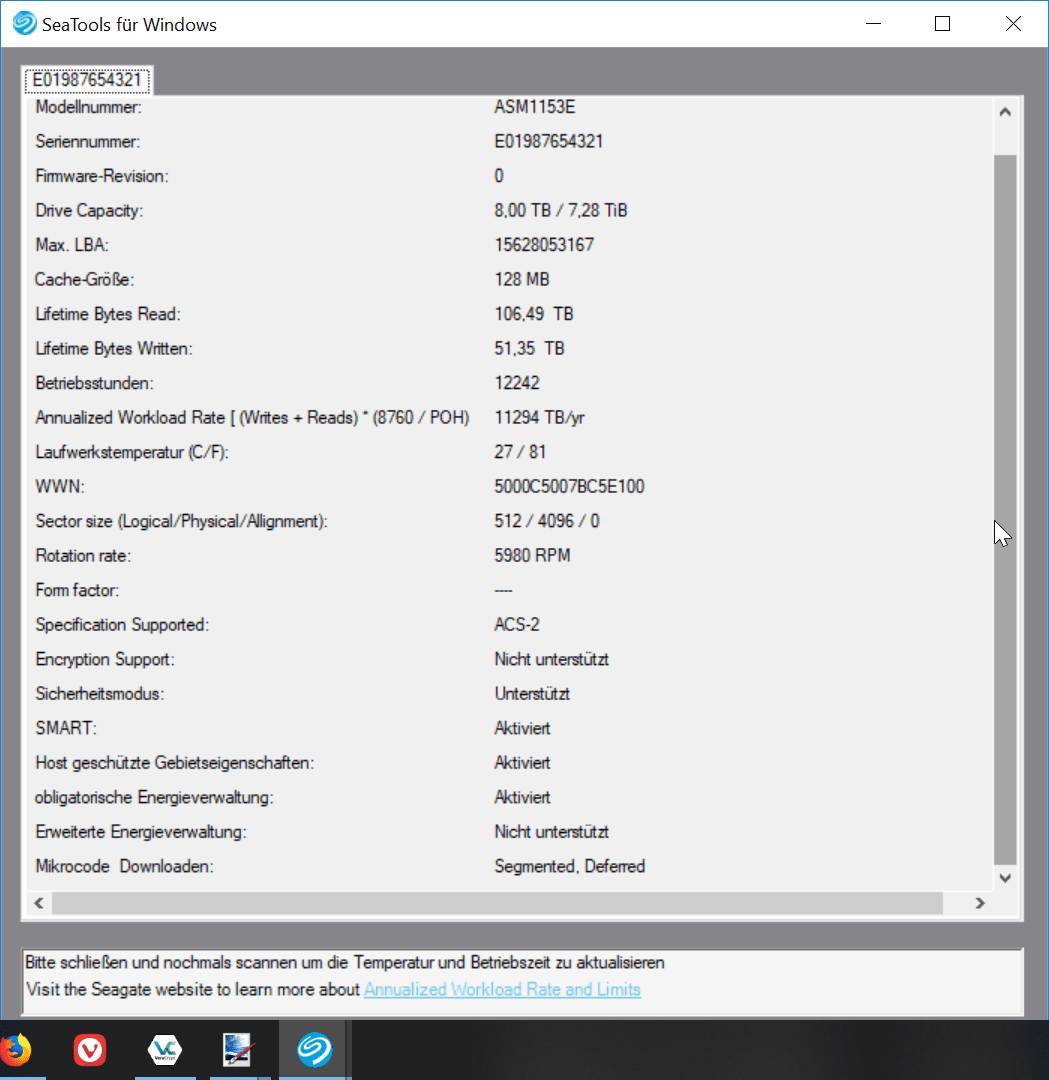Click the Sector size value 512 / 4096 / 0

click(547, 521)
